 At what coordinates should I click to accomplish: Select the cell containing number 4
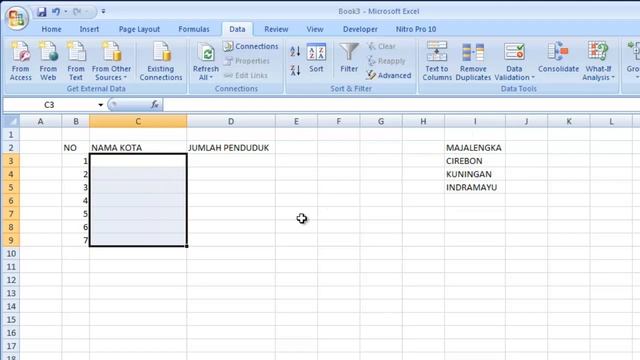tap(76, 200)
